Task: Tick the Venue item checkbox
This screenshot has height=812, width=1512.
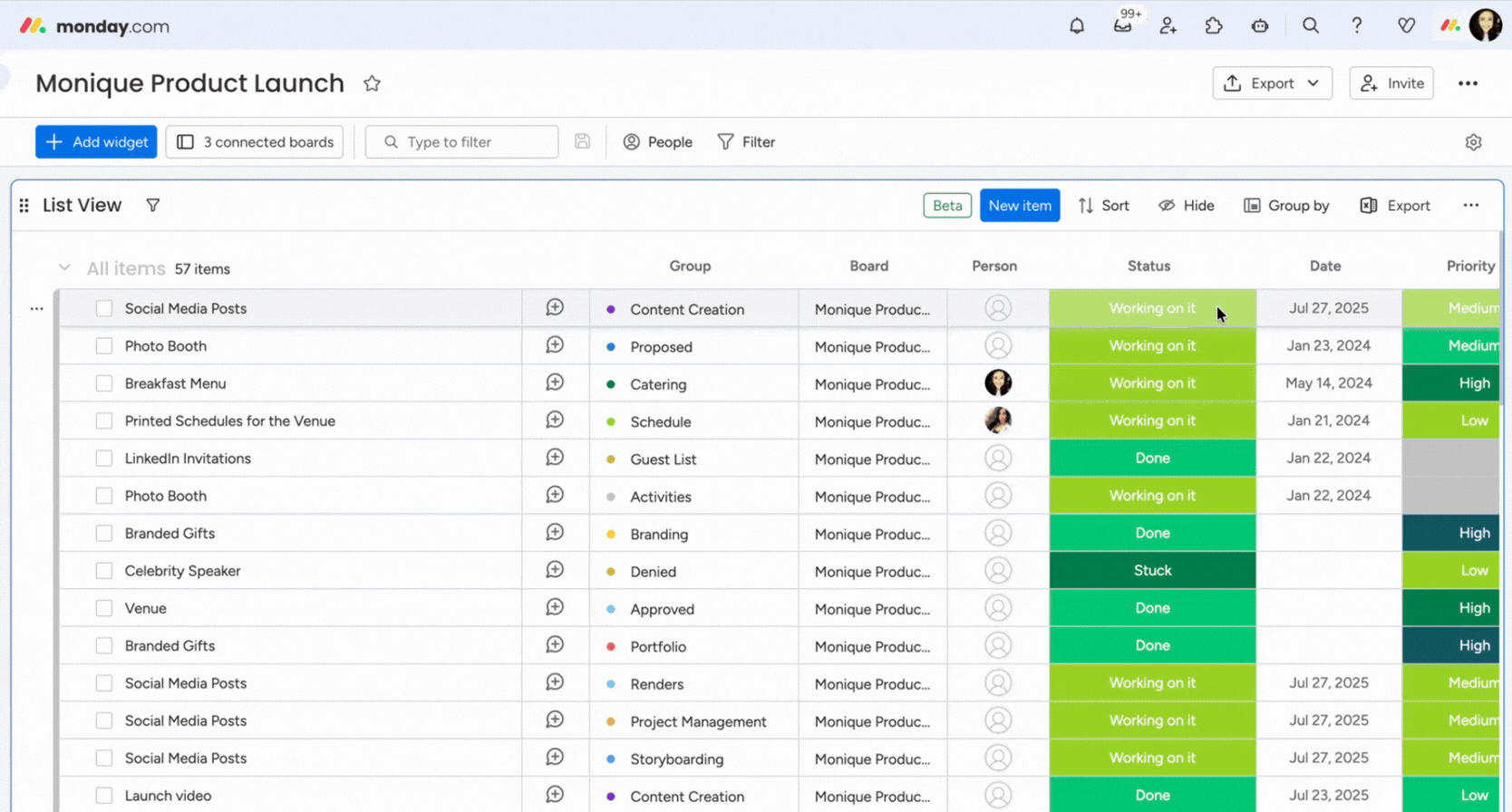Action: tap(104, 608)
